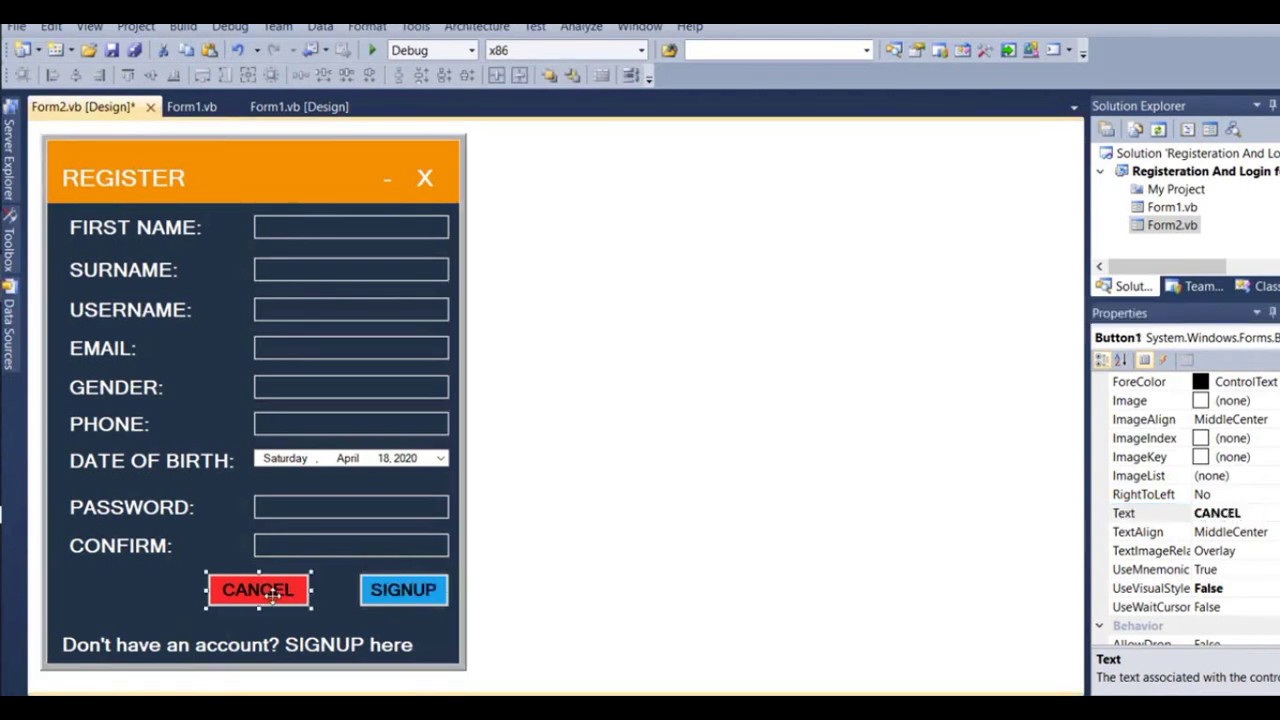The height and width of the screenshot is (720, 1280).
Task: Click the New Project toolbar icon
Action: [x=22, y=50]
